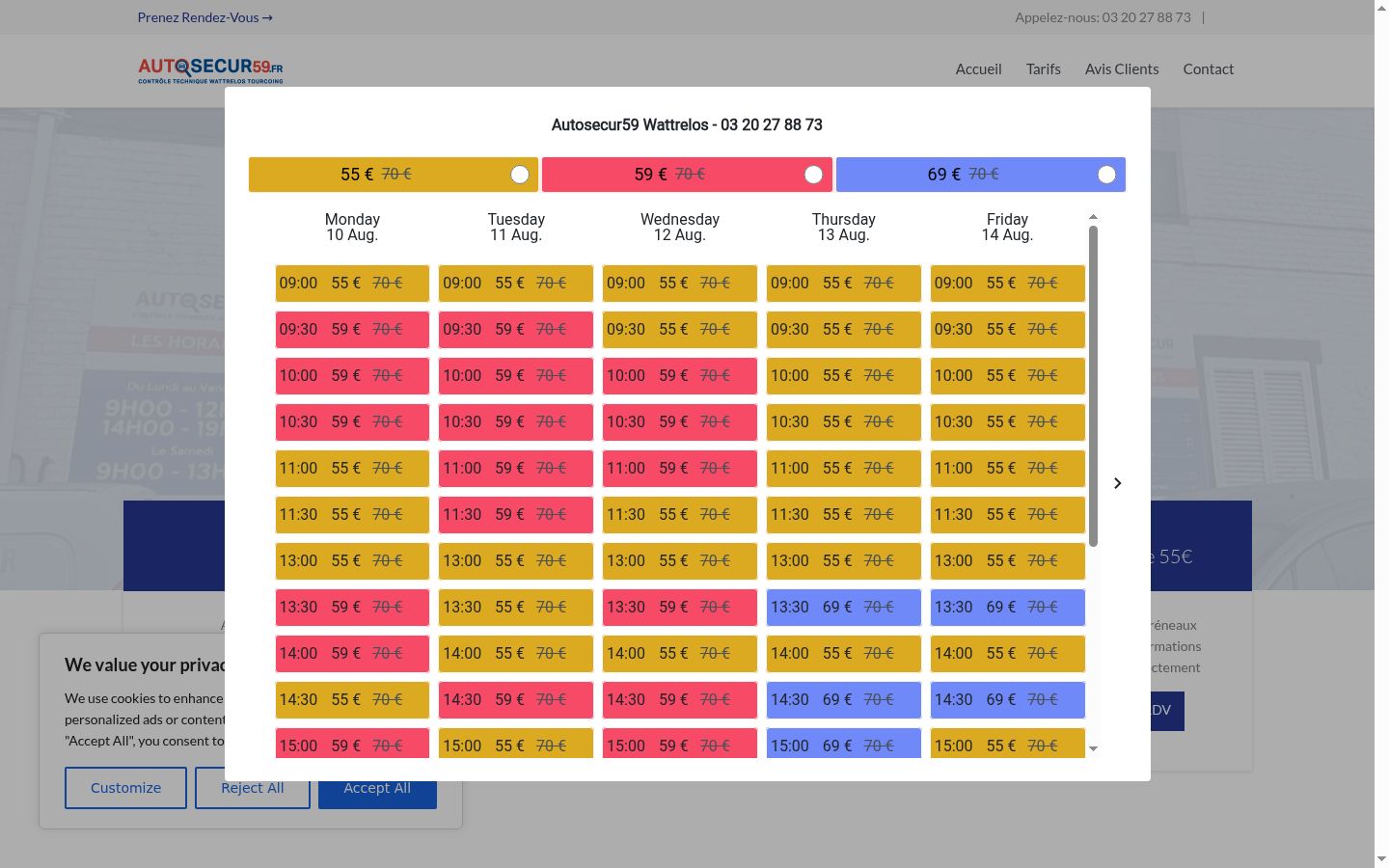Select the Monday 11:00 slot
1389x868 pixels.
click(352, 469)
